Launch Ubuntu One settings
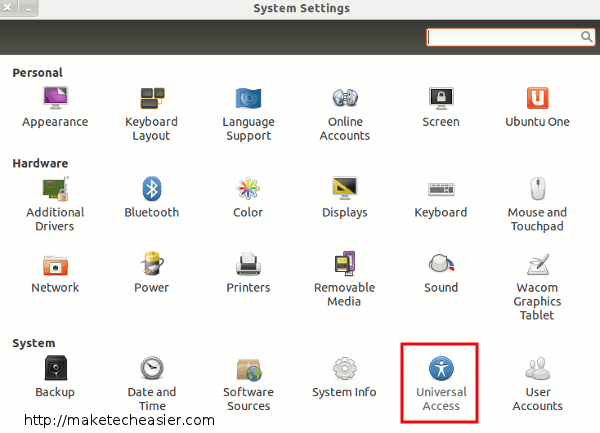Screen dimensions: 600x433 click(x=537, y=107)
